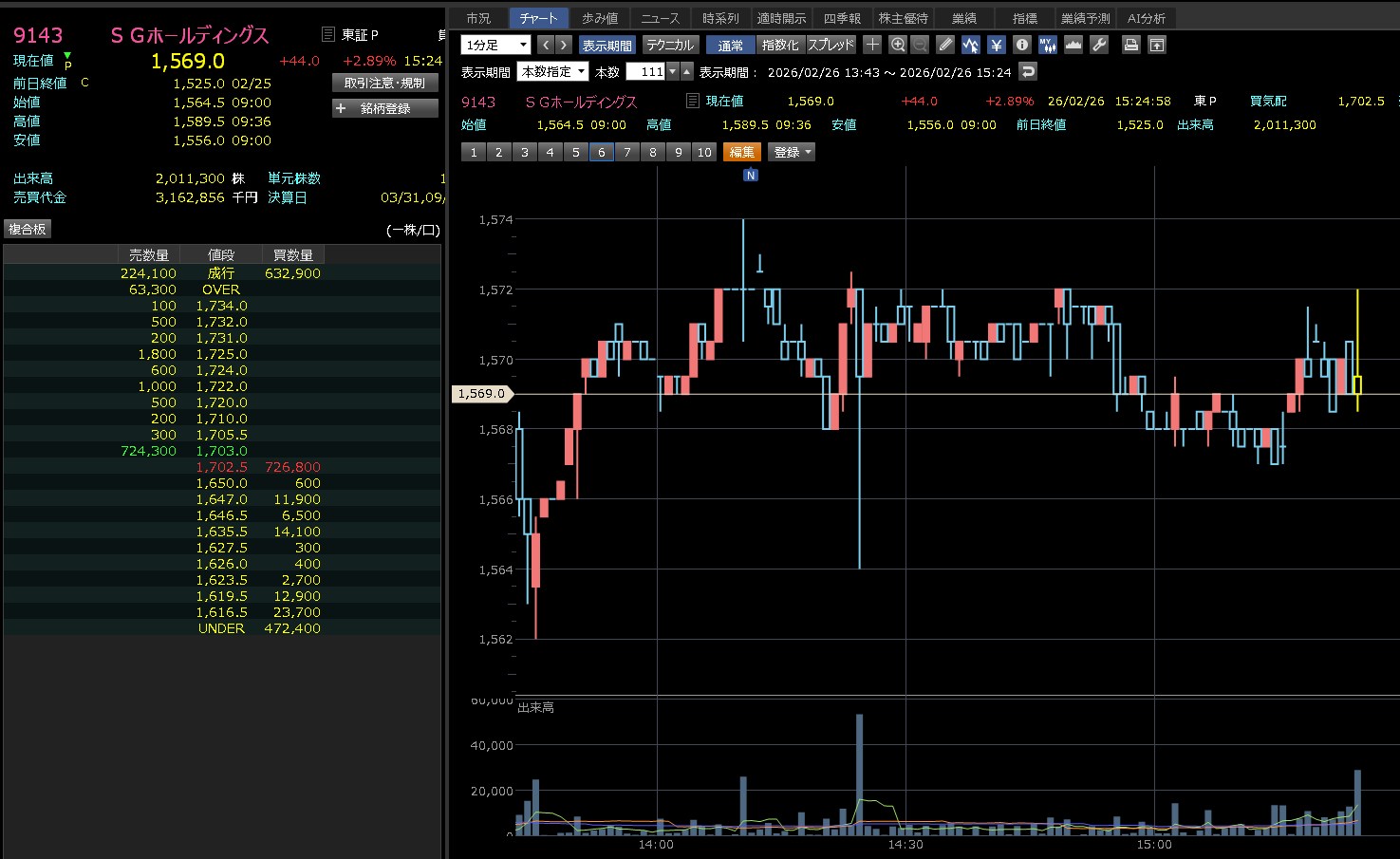Open chart settings wrench icon

1099,45
